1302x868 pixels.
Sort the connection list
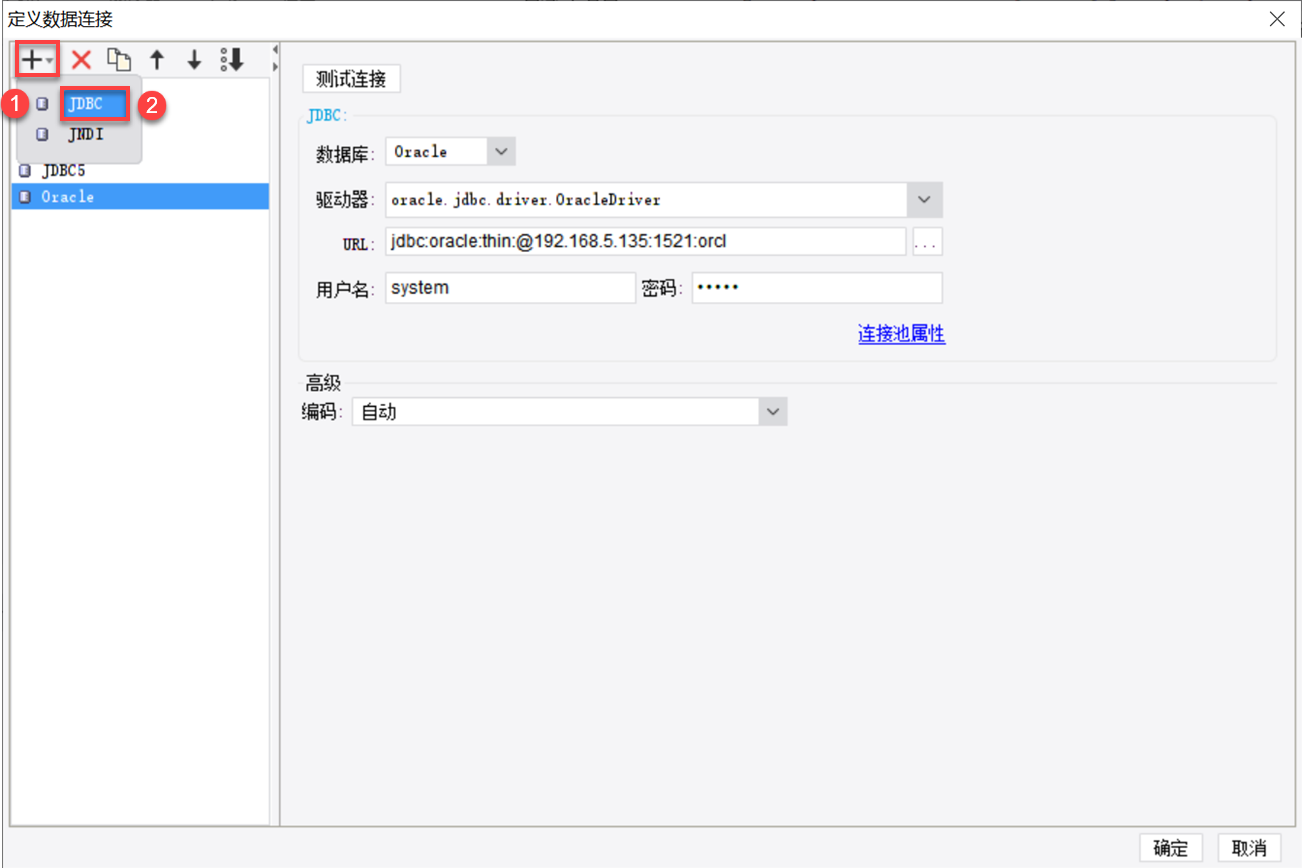232,60
